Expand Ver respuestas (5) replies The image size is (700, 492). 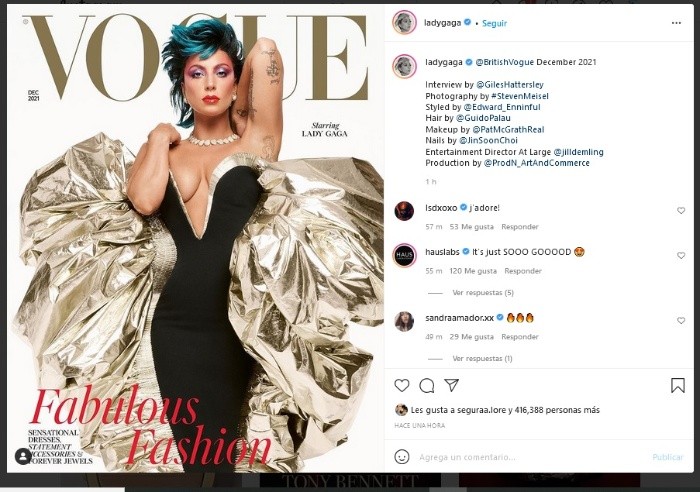(x=483, y=293)
